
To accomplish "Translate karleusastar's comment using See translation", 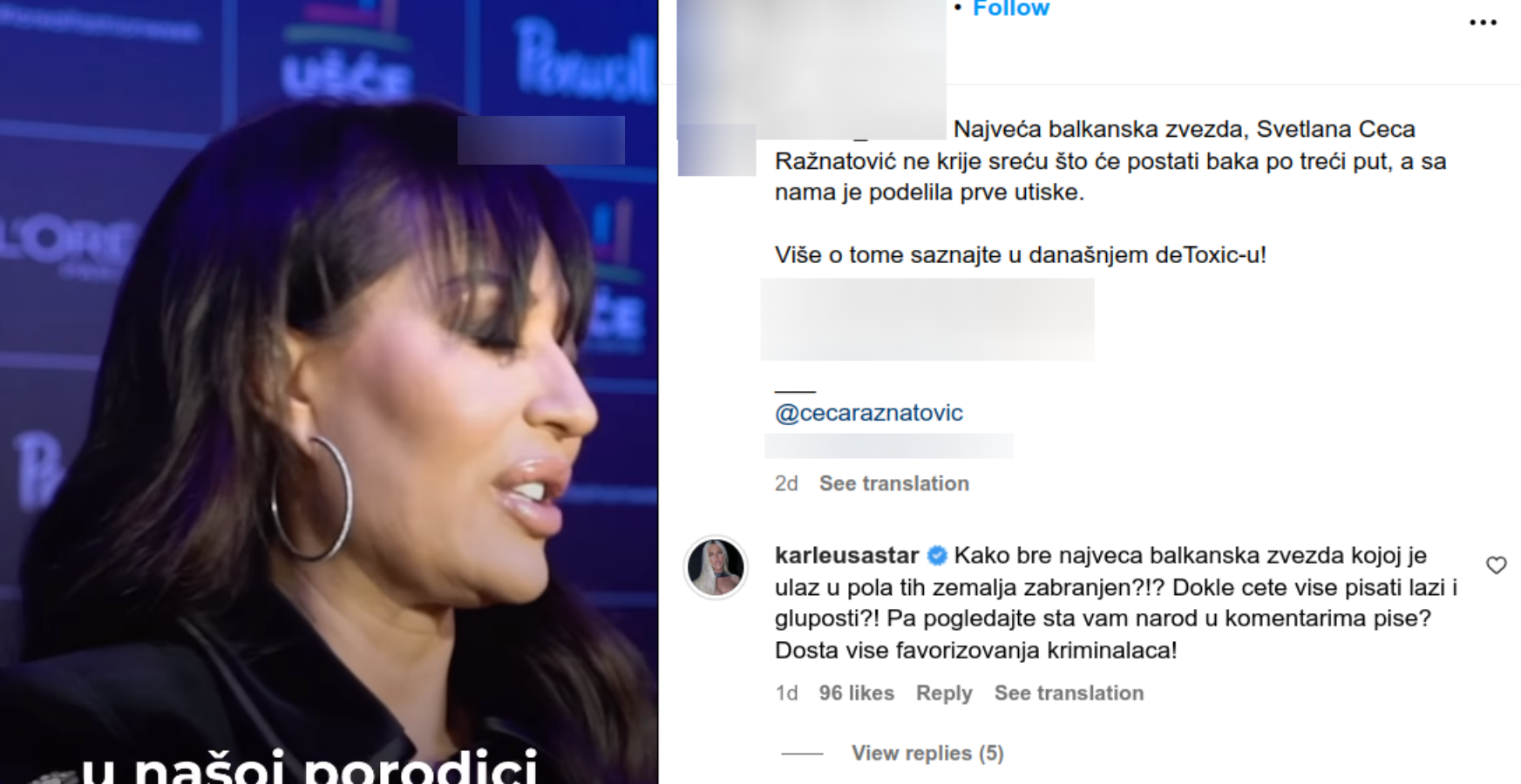I will click(1069, 693).
